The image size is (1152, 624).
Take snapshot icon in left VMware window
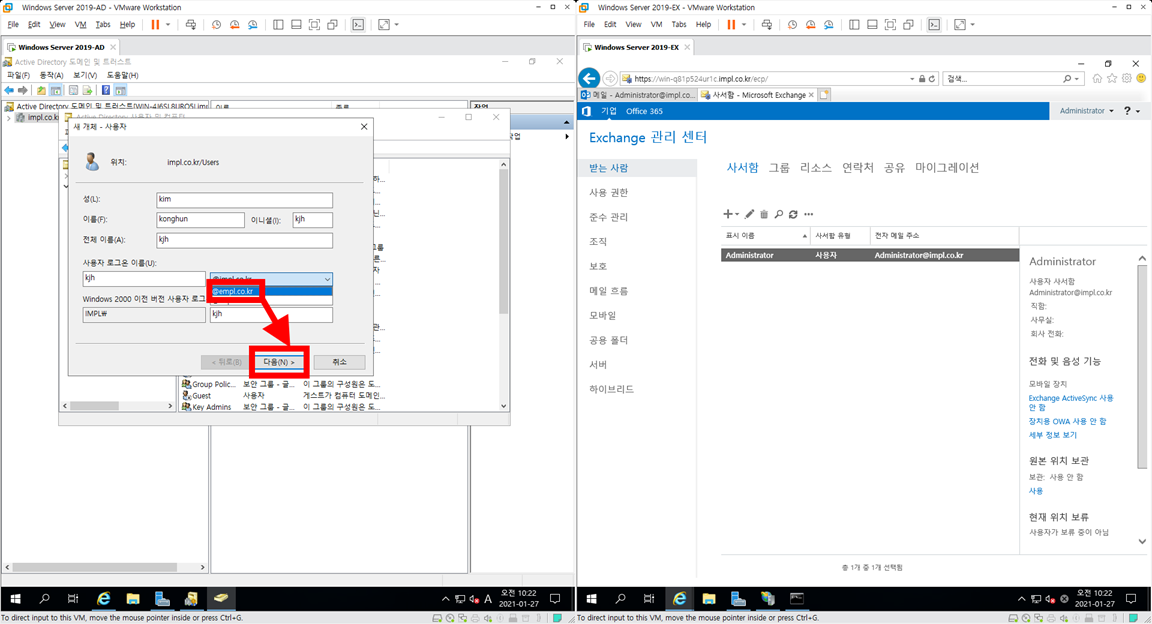pyautogui.click(x=216, y=24)
